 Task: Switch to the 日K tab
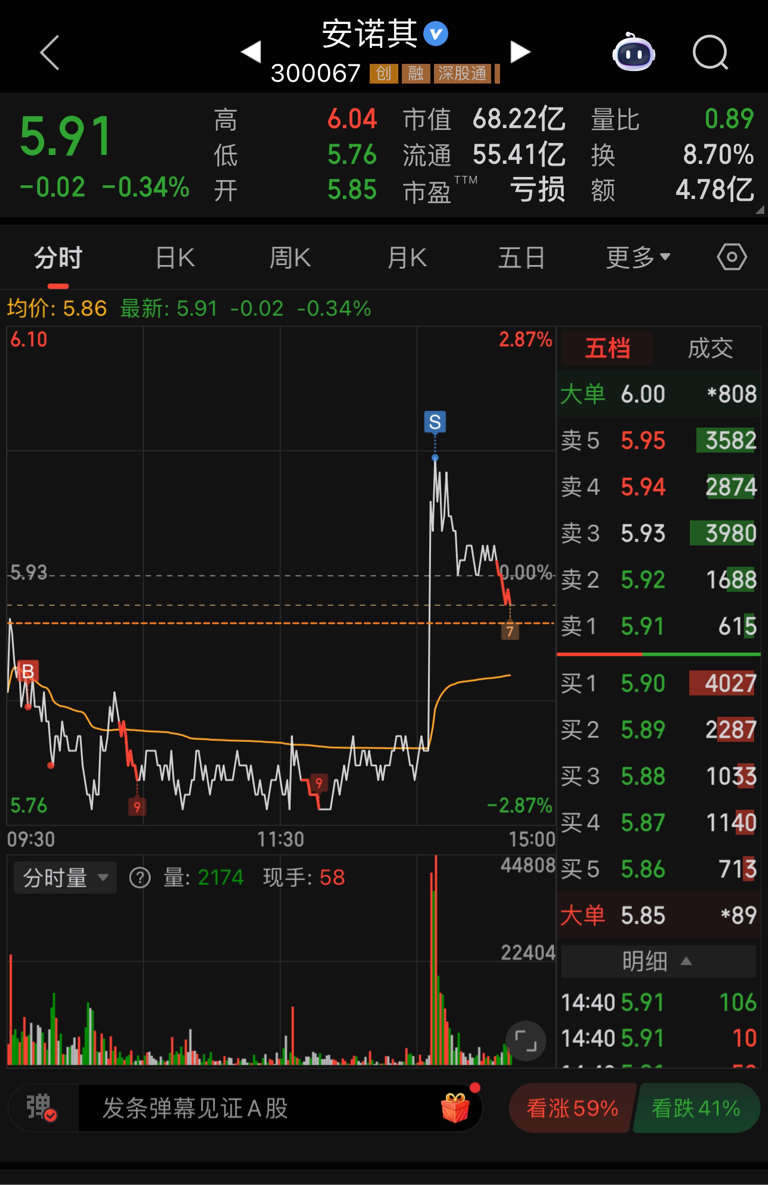coord(175,258)
